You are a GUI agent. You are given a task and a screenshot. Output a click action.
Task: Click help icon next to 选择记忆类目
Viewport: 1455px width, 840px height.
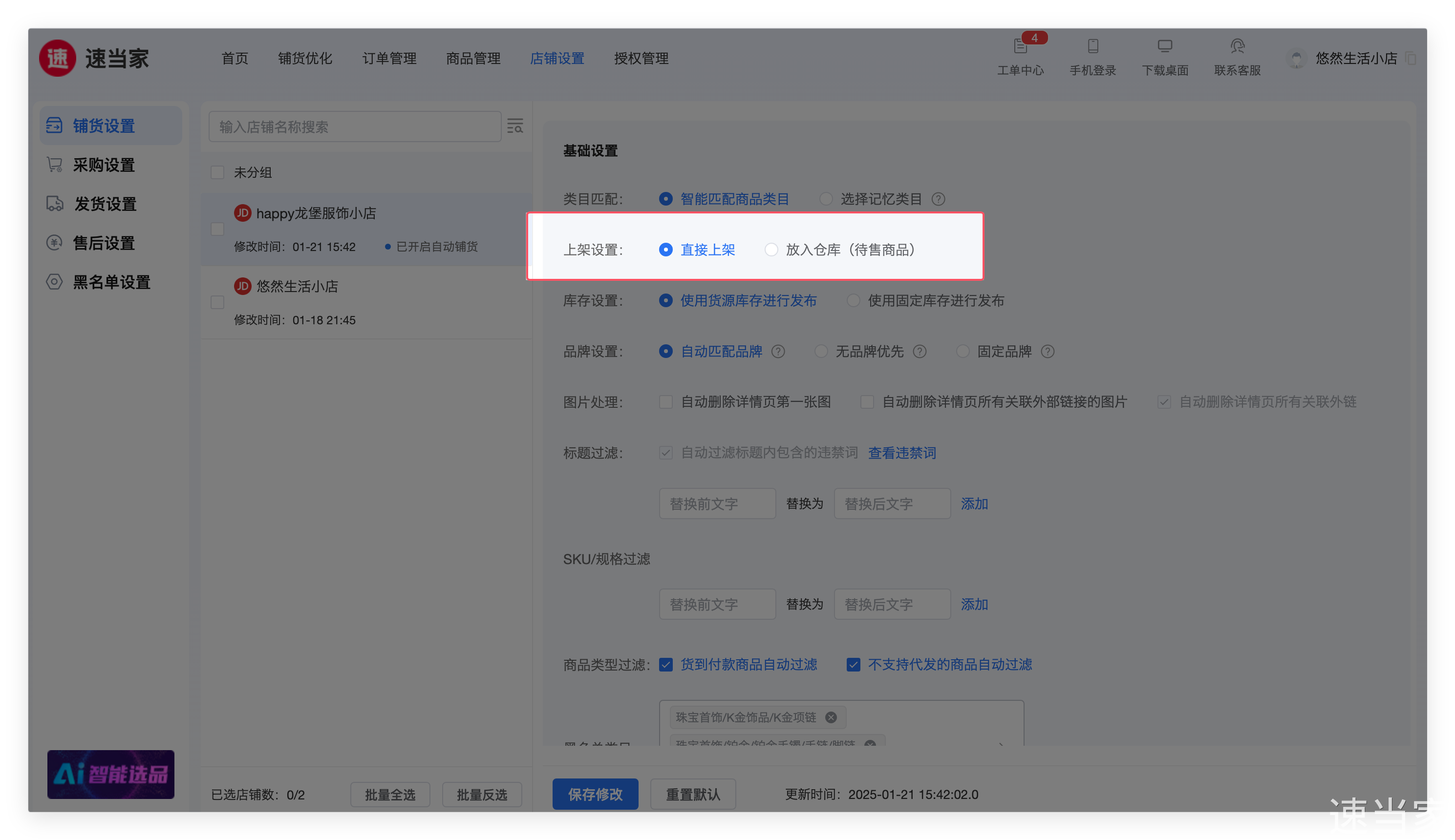click(939, 199)
